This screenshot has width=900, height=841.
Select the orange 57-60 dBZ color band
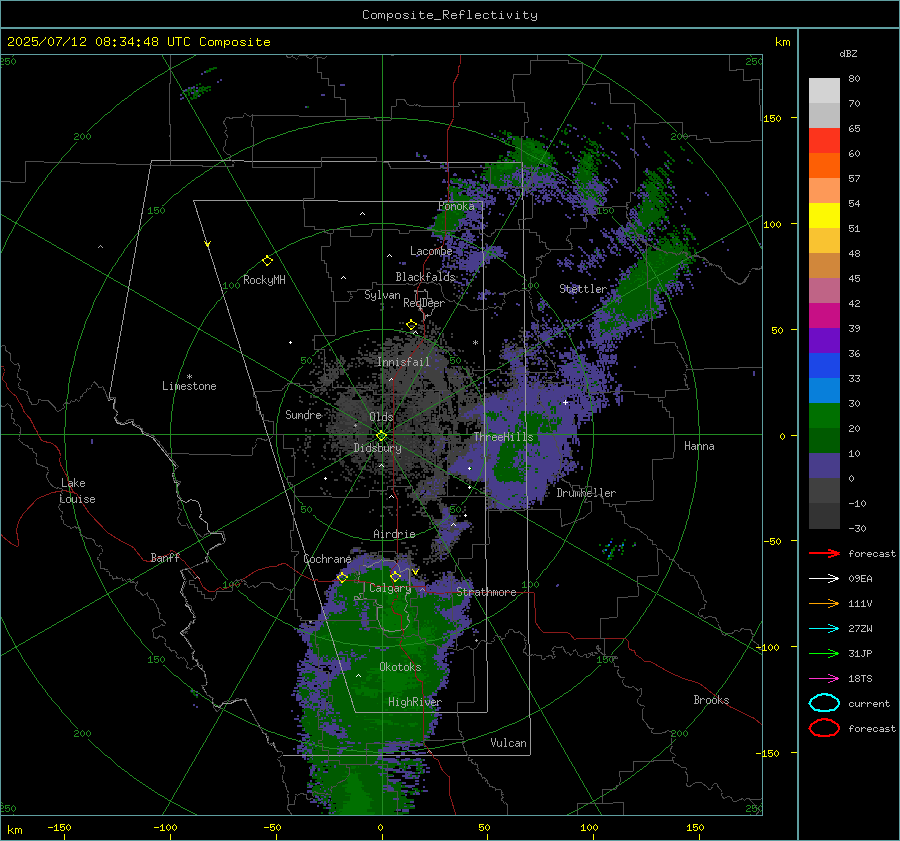tap(824, 166)
